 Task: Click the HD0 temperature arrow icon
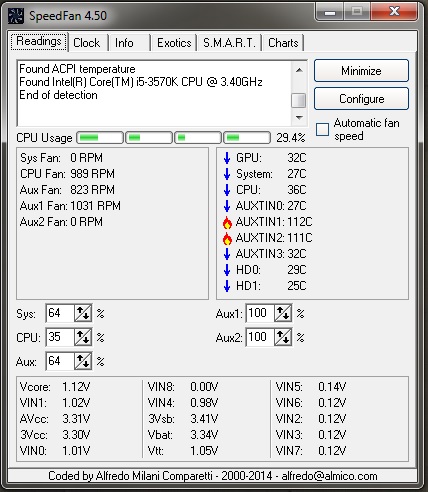227,270
